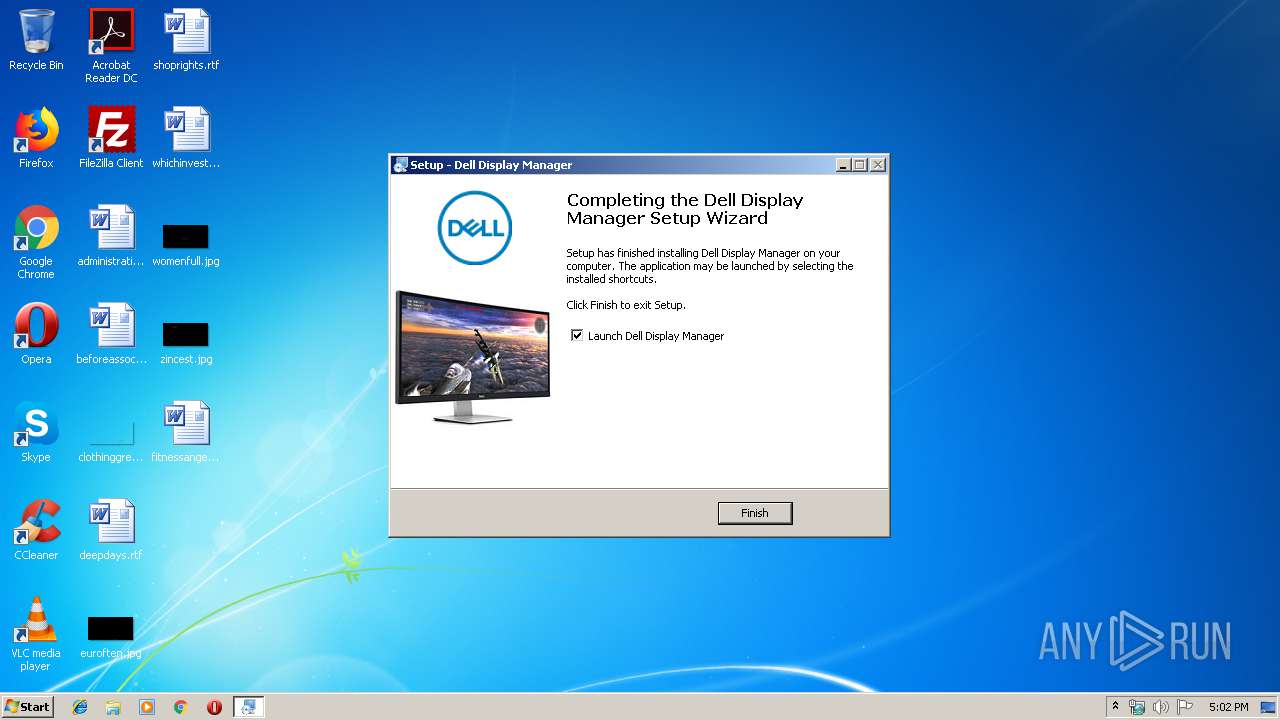Select administrati document on desktop
This screenshot has height=720, width=1280.
111,236
